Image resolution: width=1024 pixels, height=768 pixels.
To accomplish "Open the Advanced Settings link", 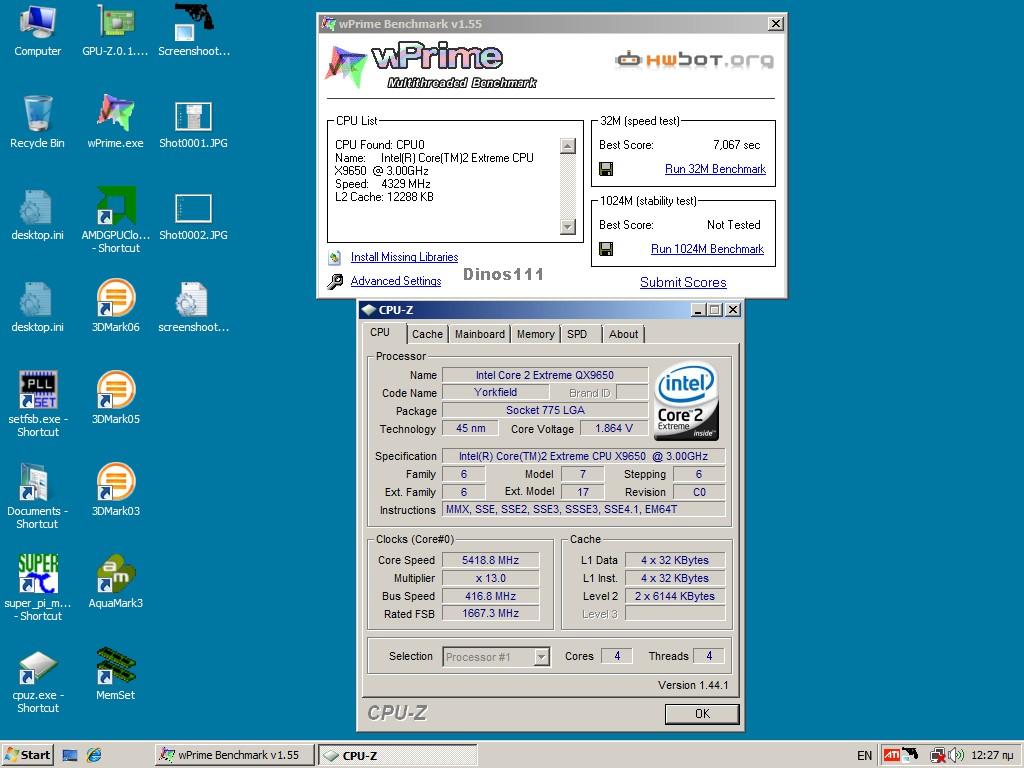I will (x=396, y=281).
